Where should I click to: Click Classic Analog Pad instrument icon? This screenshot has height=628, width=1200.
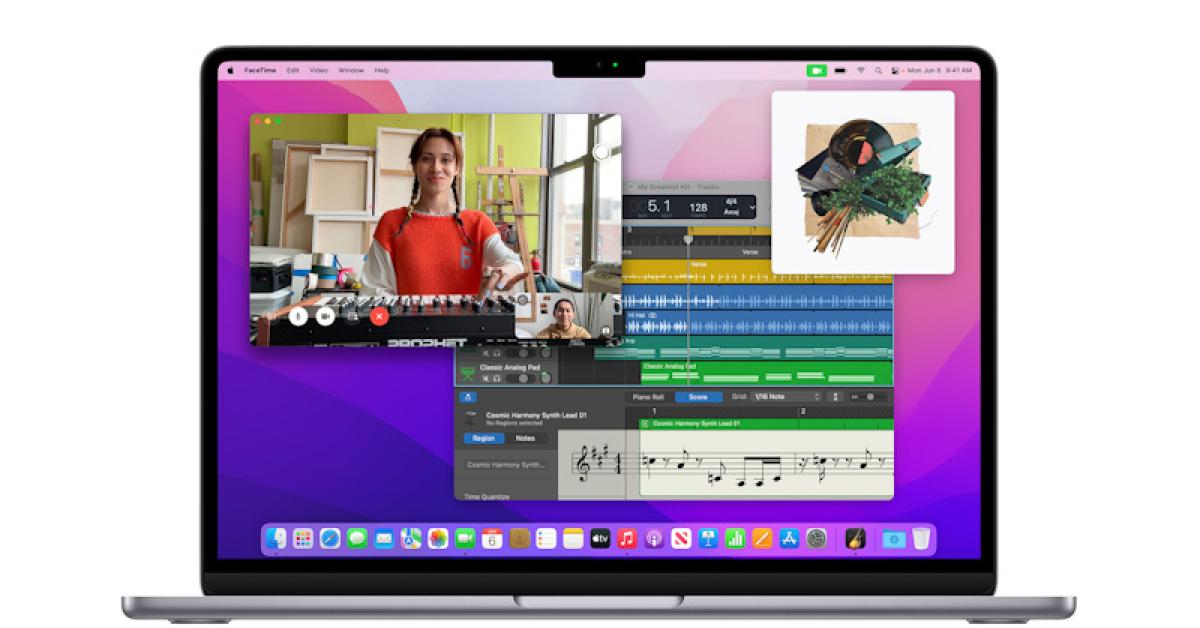click(x=467, y=374)
